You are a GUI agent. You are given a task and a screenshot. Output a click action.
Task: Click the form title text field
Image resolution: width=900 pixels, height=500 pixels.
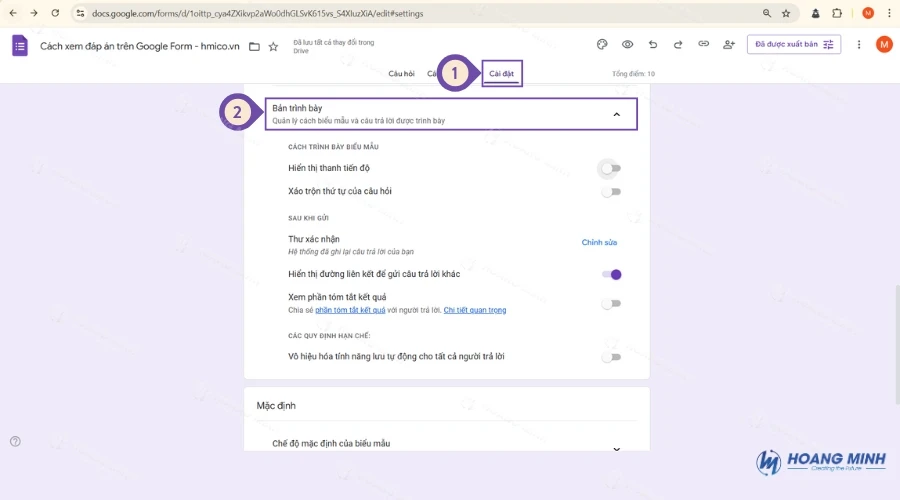(139, 46)
